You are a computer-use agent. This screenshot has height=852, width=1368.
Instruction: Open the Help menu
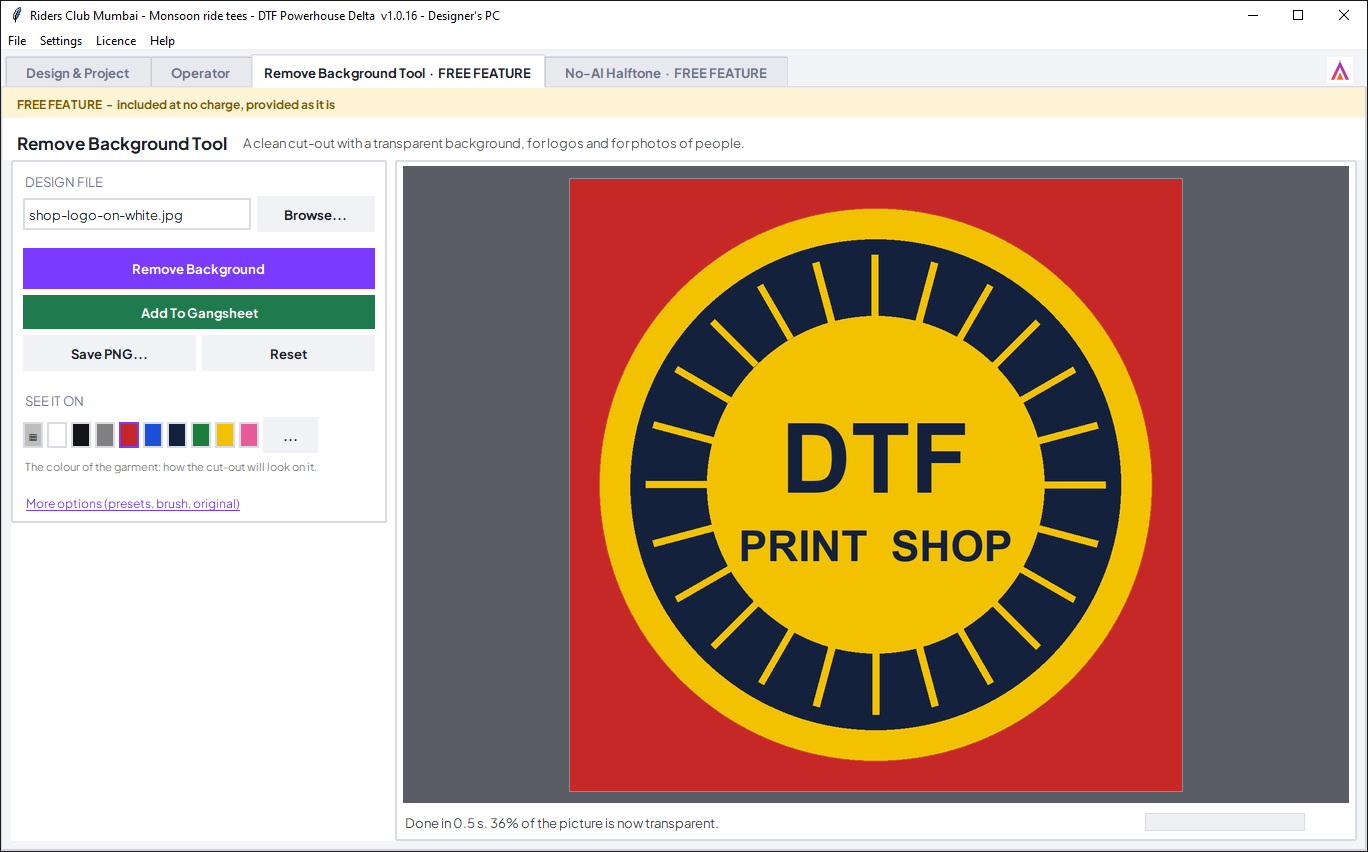(x=162, y=41)
